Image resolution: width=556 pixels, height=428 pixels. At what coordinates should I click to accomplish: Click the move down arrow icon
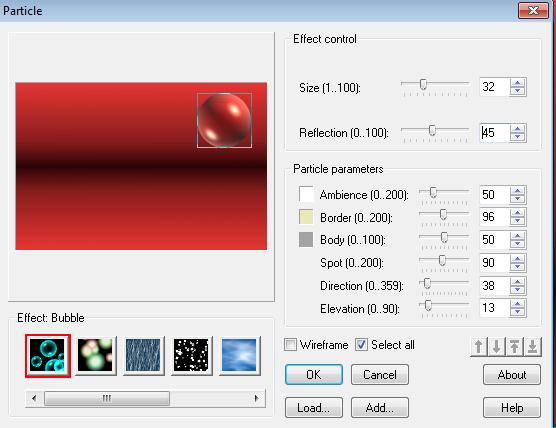tap(497, 346)
